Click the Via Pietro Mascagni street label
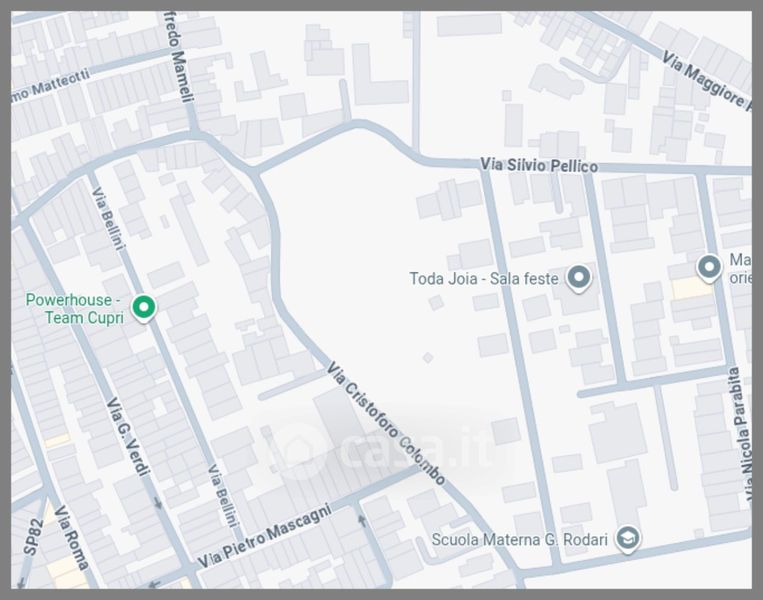The height and width of the screenshot is (600, 763). (x=264, y=540)
